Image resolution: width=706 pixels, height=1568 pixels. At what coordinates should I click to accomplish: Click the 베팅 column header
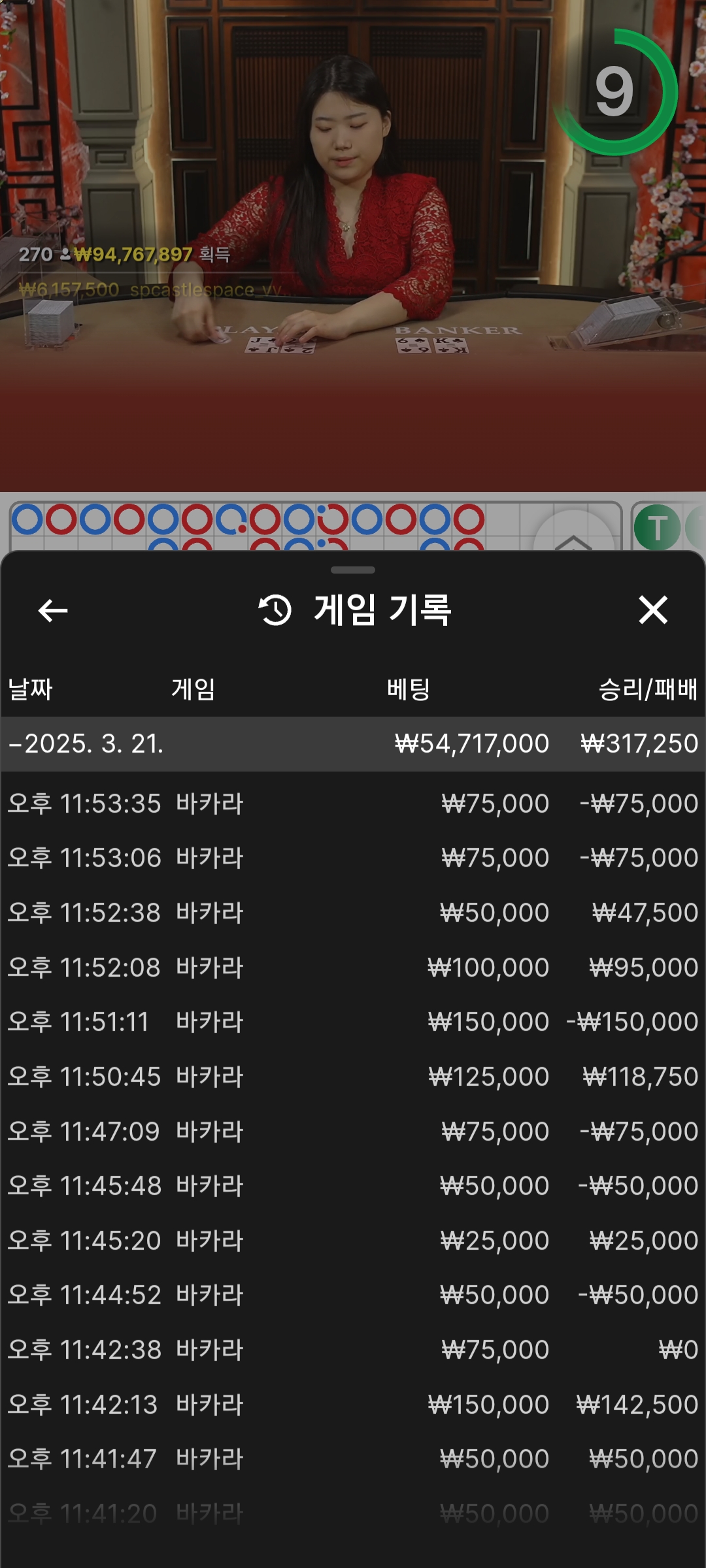pyautogui.click(x=408, y=689)
